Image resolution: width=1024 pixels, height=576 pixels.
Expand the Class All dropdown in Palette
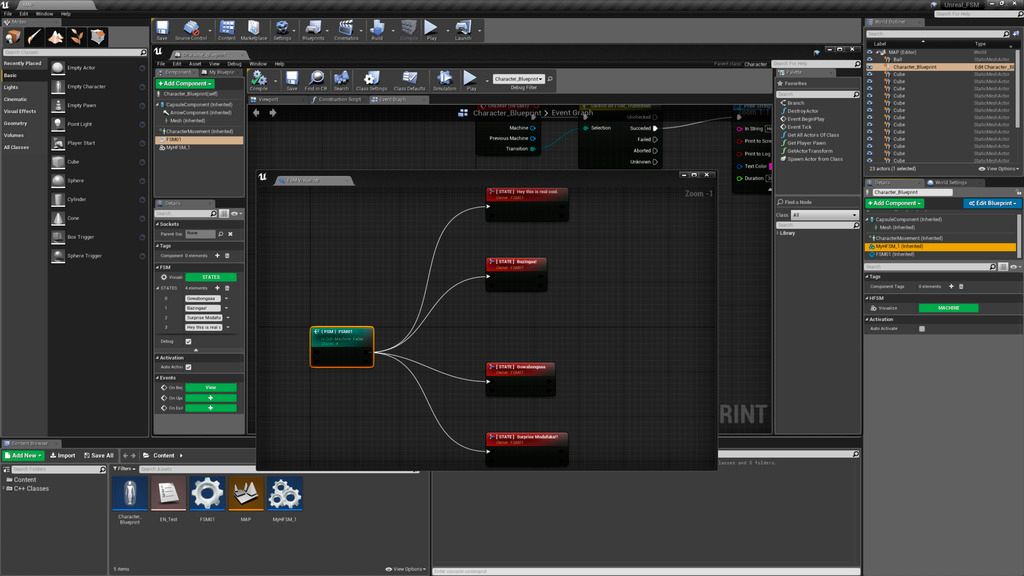tap(824, 215)
